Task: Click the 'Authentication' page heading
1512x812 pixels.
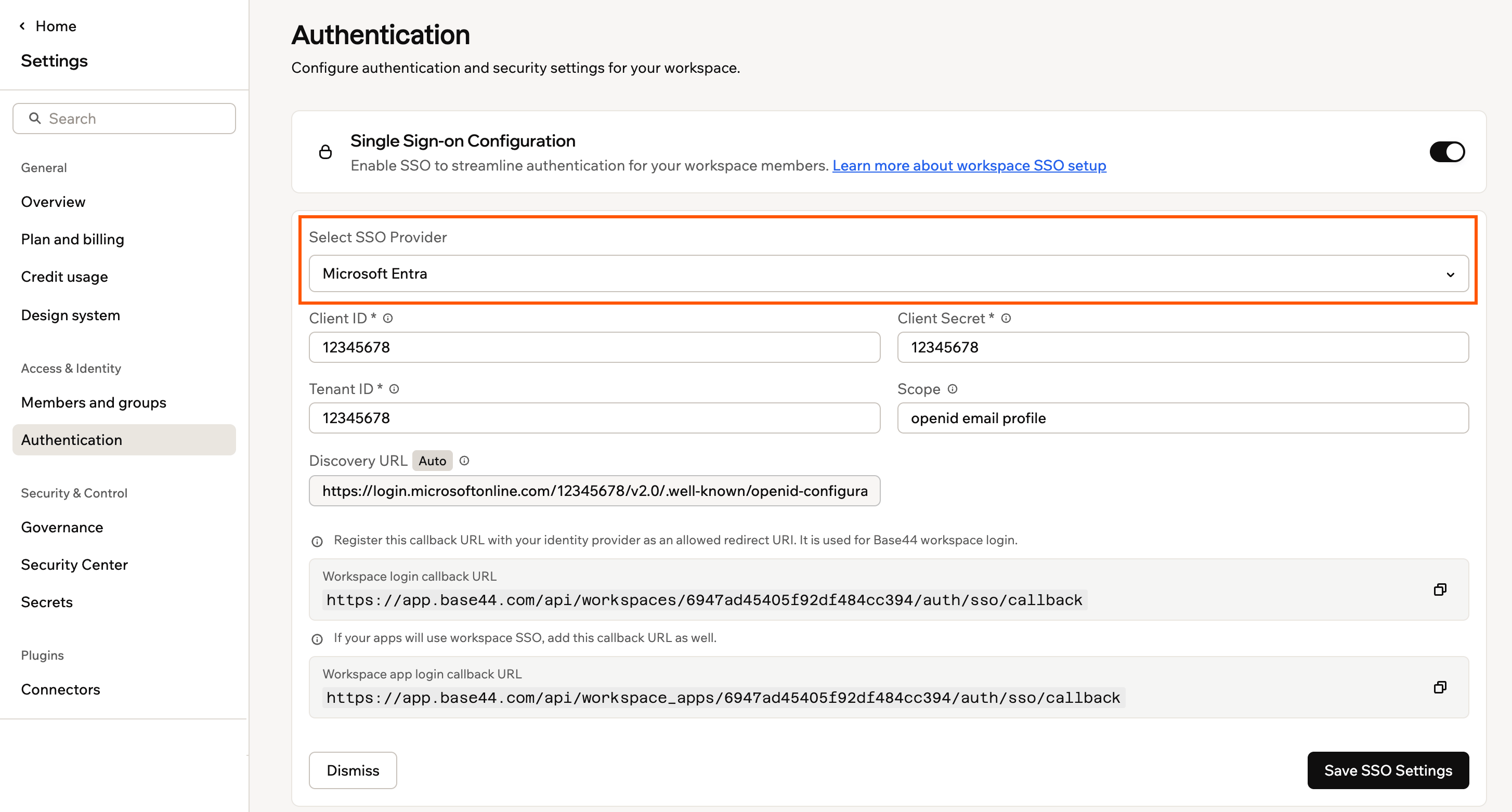Action: point(381,35)
